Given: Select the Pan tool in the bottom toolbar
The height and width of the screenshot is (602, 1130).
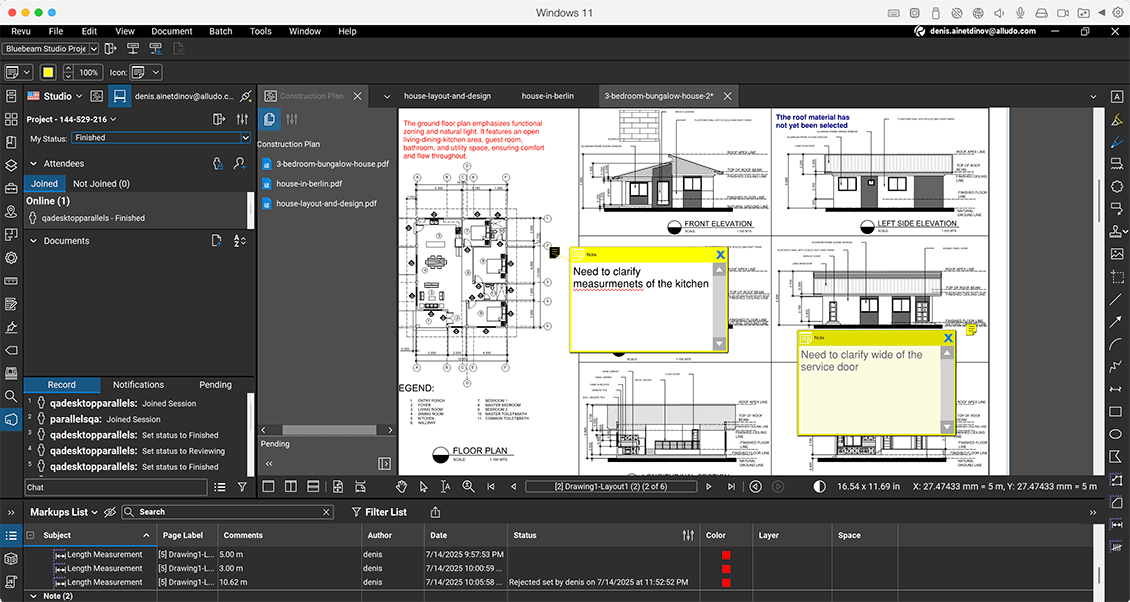Looking at the screenshot, I should (402, 487).
